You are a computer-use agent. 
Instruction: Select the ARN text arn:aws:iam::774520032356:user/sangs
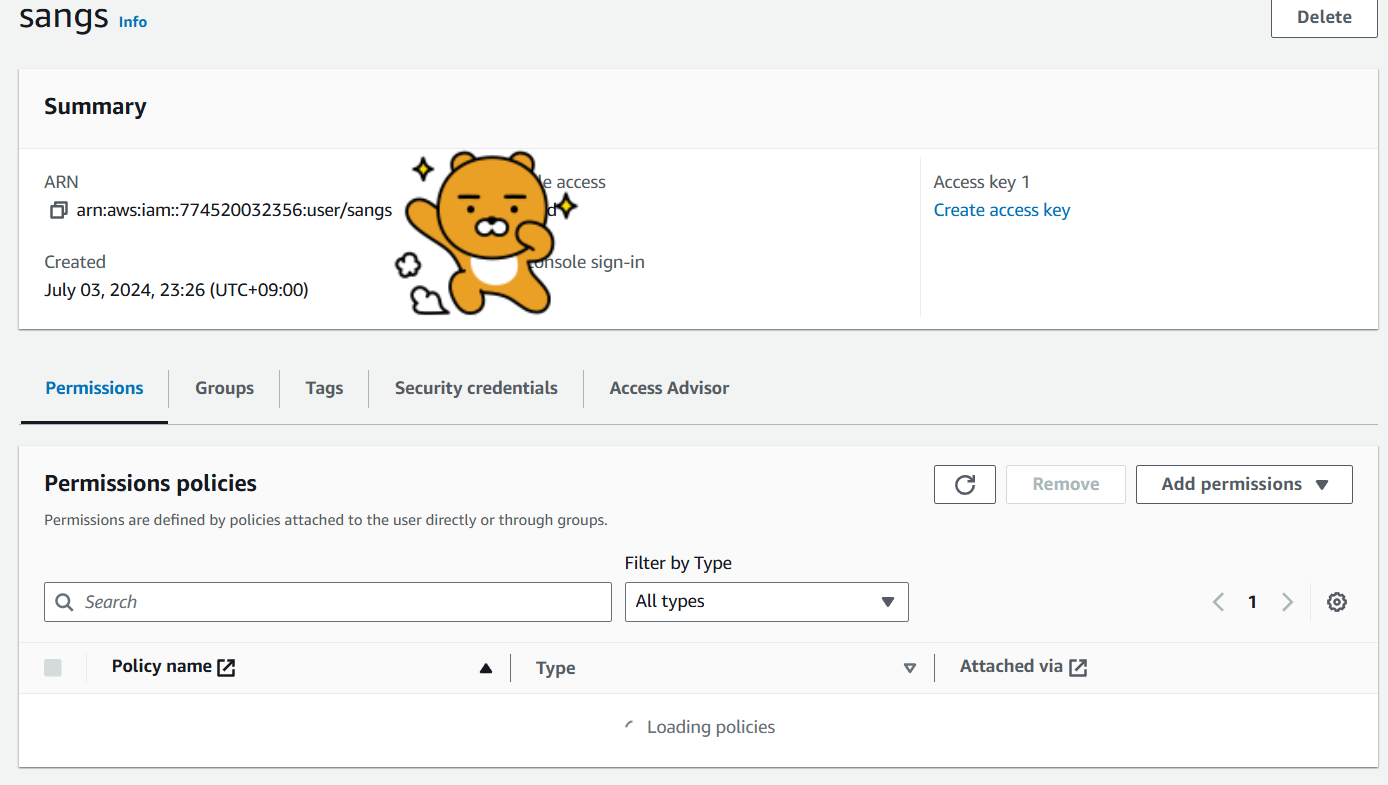coord(234,210)
